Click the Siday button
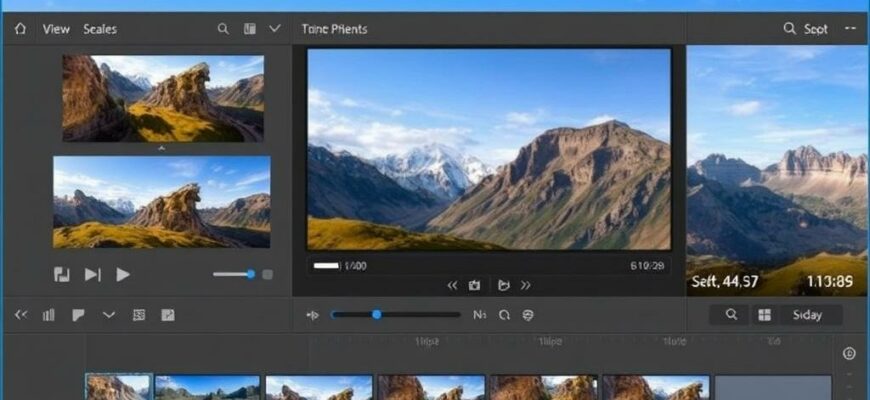This screenshot has height=400, width=870. 809,315
